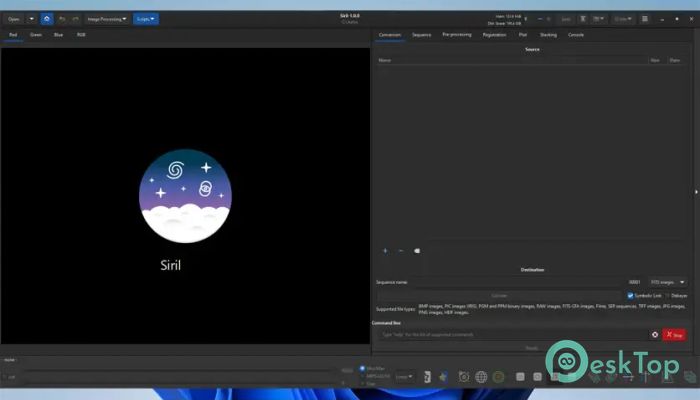Viewport: 700px width, 400px height.
Task: Click the redo arrow icon
Action: pyautogui.click(x=75, y=19)
